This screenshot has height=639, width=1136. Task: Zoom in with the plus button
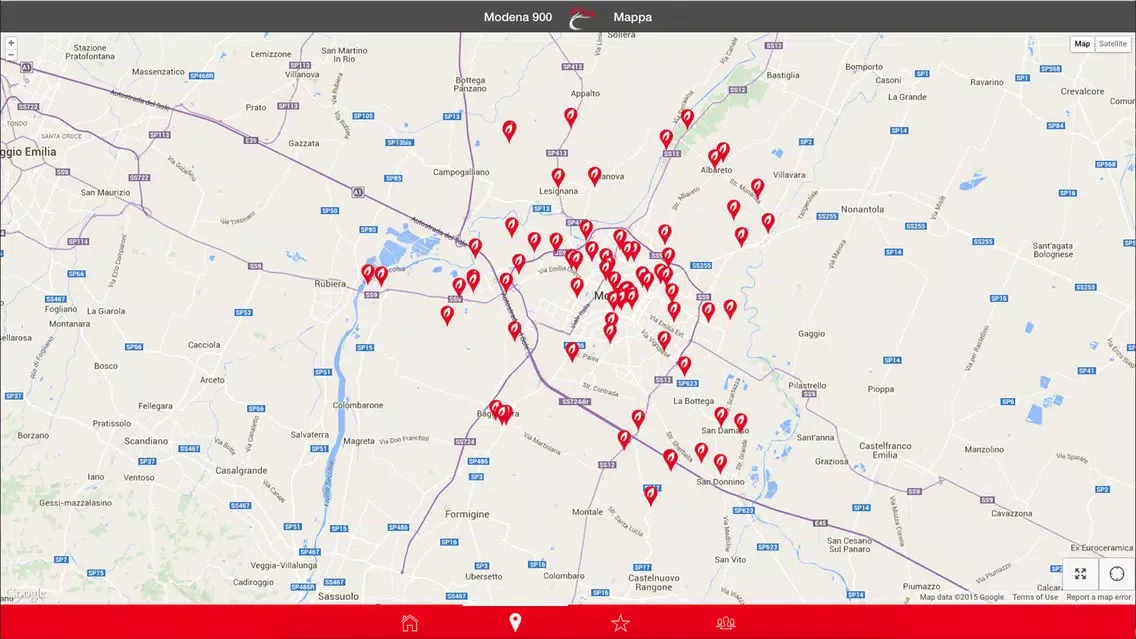11,43
